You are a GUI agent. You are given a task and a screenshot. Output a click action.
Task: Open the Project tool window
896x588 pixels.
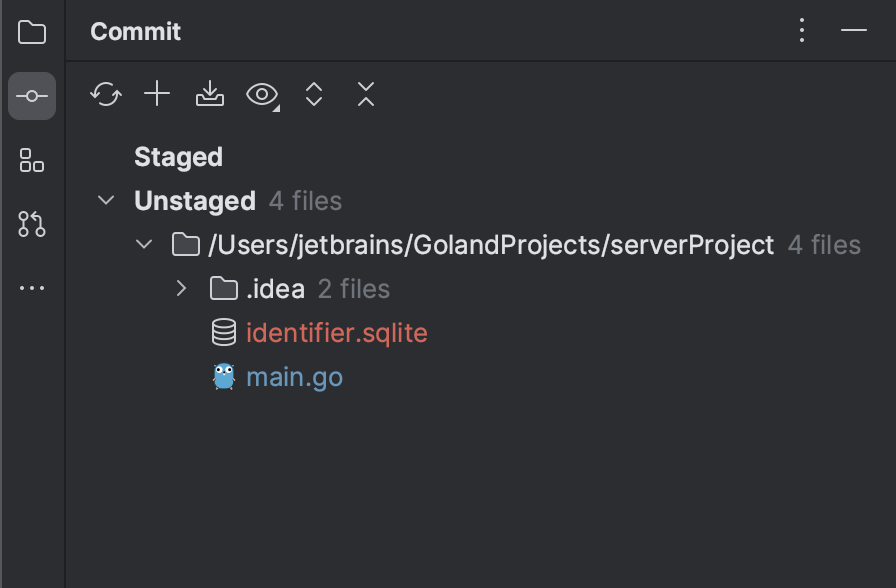pyautogui.click(x=32, y=32)
